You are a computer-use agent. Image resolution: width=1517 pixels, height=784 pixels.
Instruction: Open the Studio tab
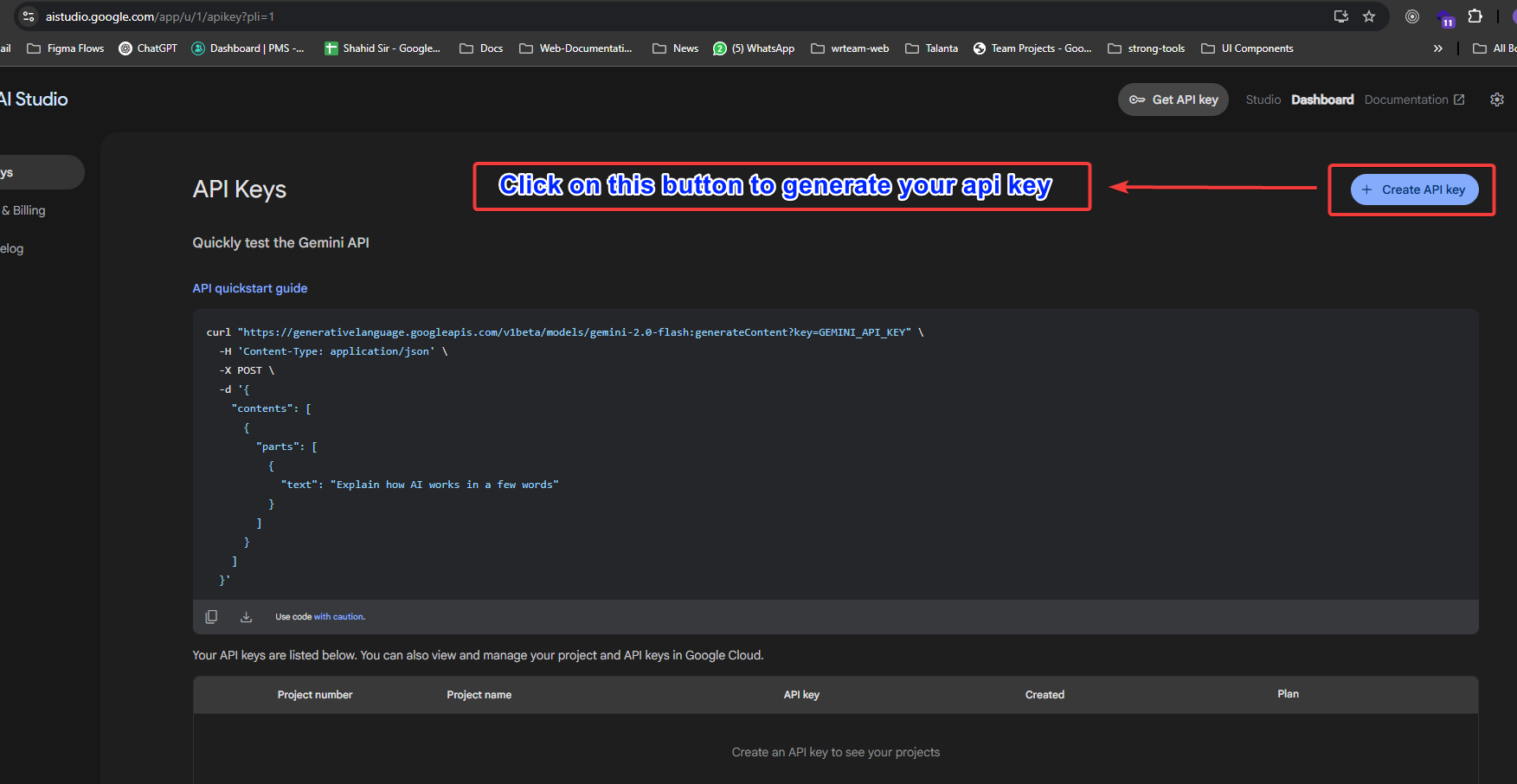click(x=1263, y=100)
